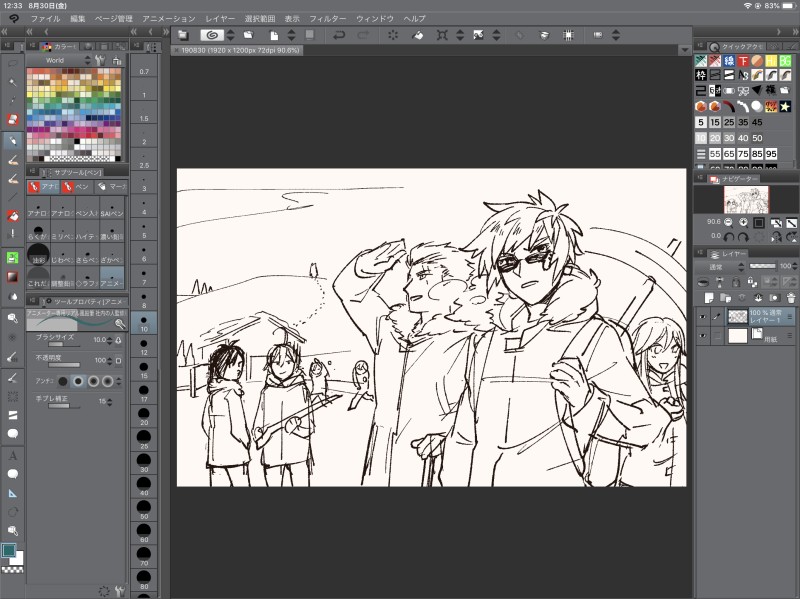Select the second anti-aliasing option
Viewport: 800px width, 599px height.
(78, 381)
